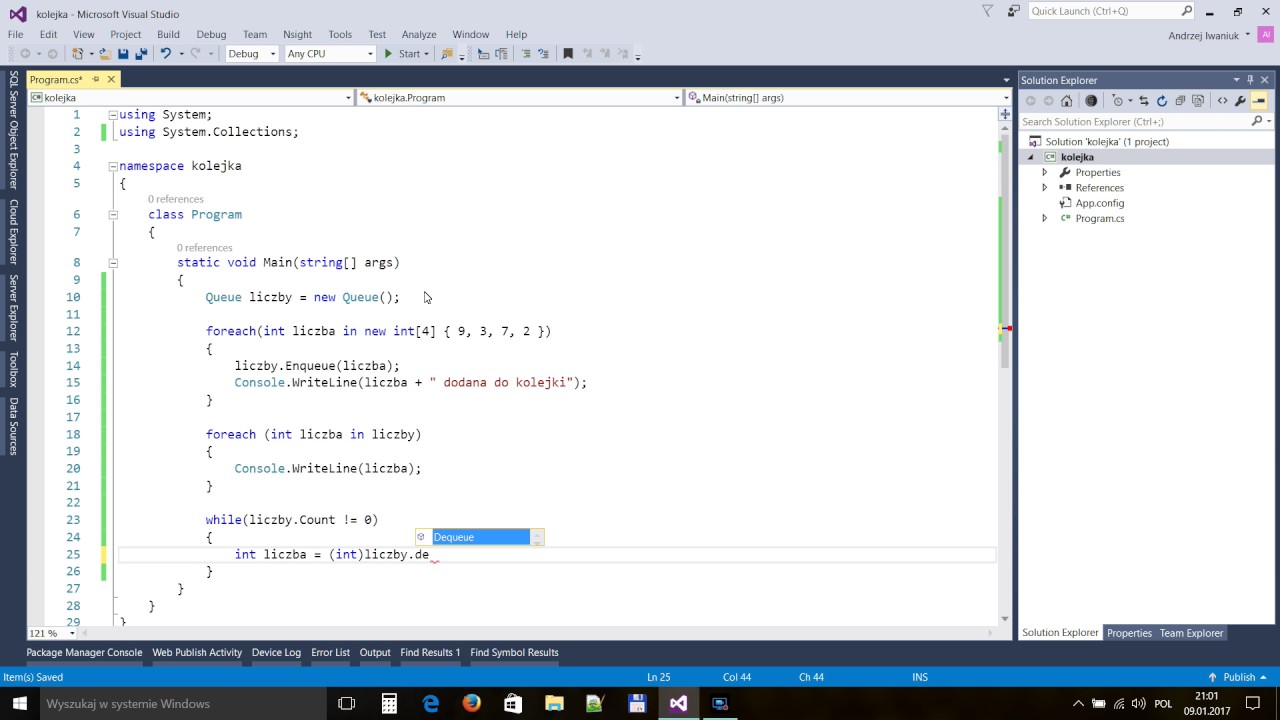Undo the last edit

click(166, 54)
